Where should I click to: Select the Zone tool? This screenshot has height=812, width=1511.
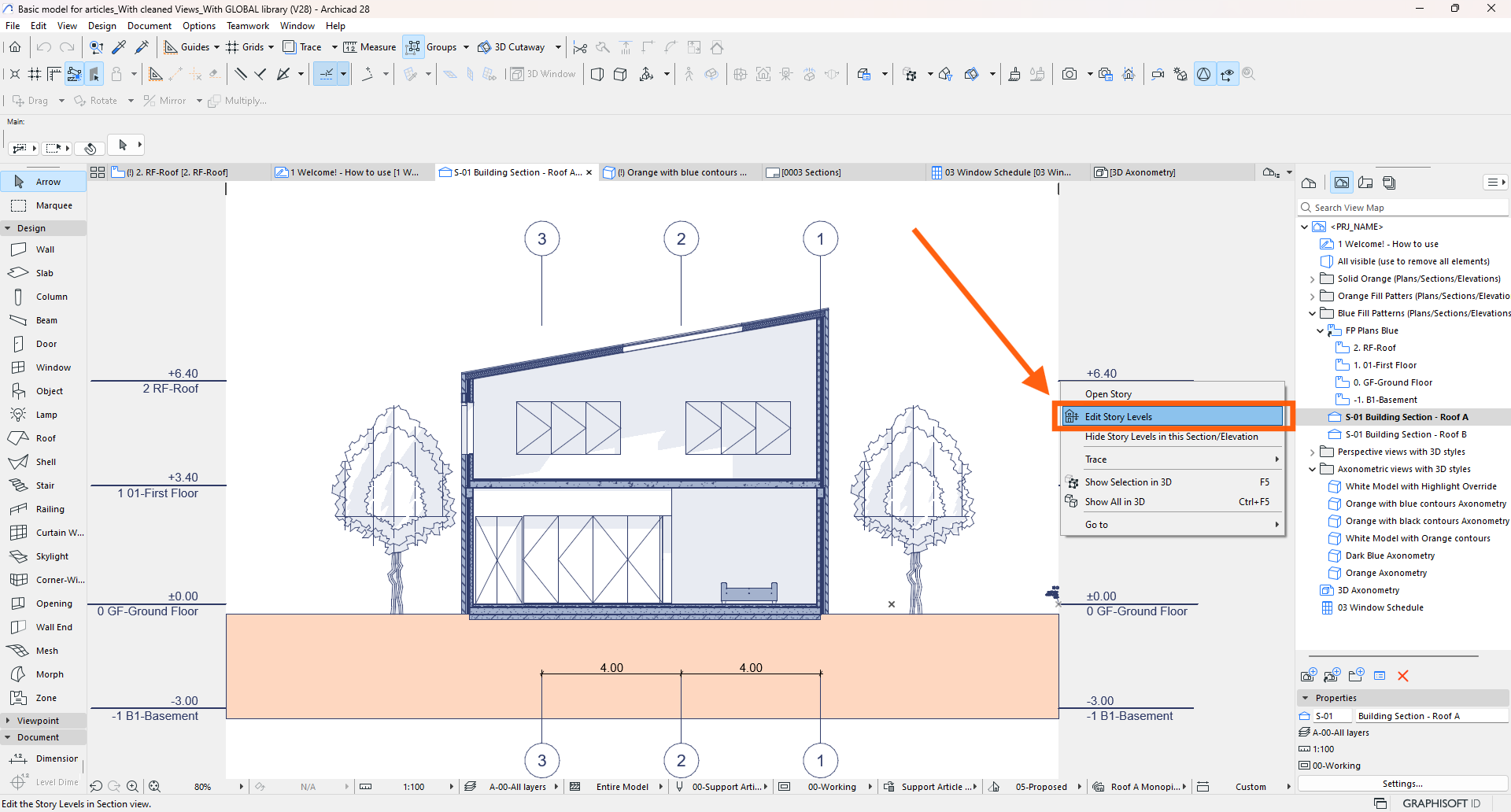pyautogui.click(x=44, y=697)
